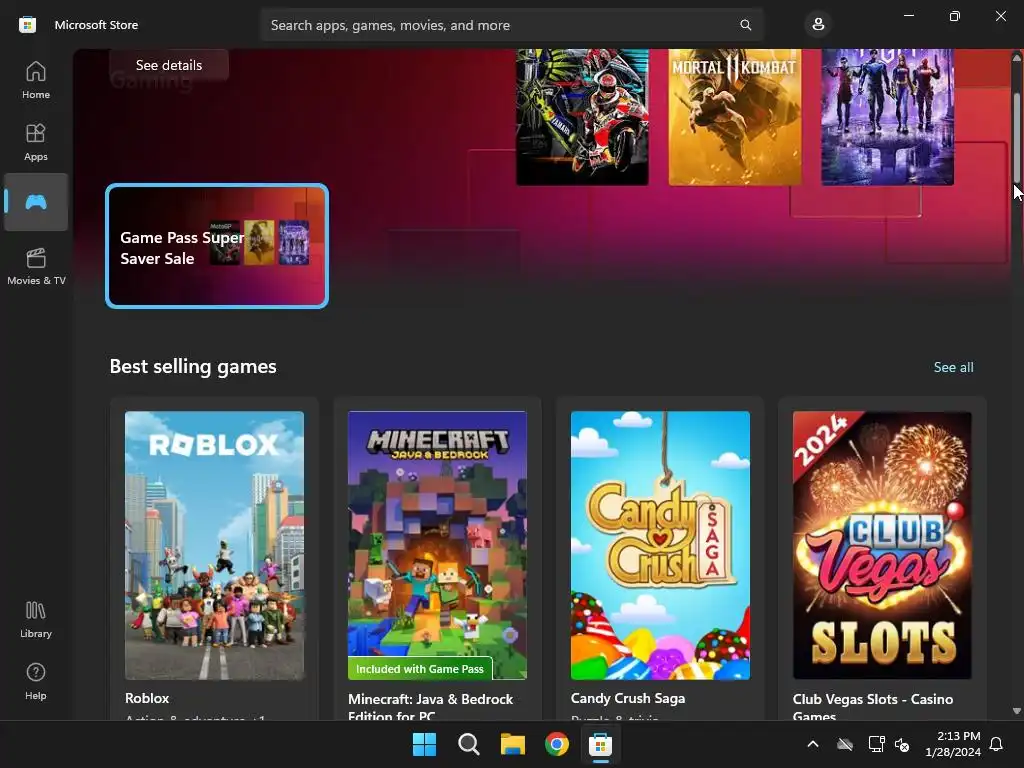Restore down the Microsoft Store window
Image resolution: width=1024 pixels, height=768 pixels.
[954, 16]
